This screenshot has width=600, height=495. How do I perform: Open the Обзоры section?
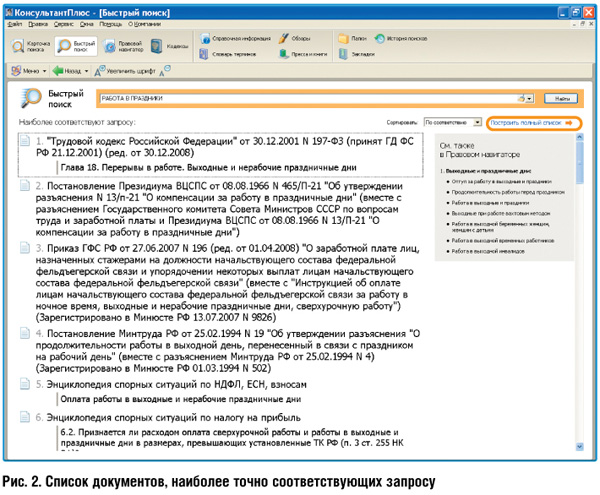coord(294,38)
